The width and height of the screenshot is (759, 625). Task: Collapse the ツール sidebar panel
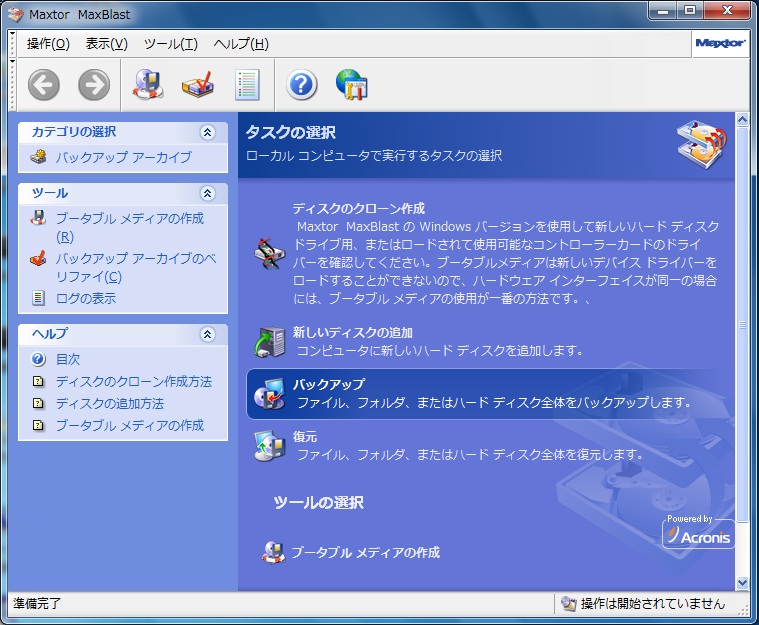(208, 193)
